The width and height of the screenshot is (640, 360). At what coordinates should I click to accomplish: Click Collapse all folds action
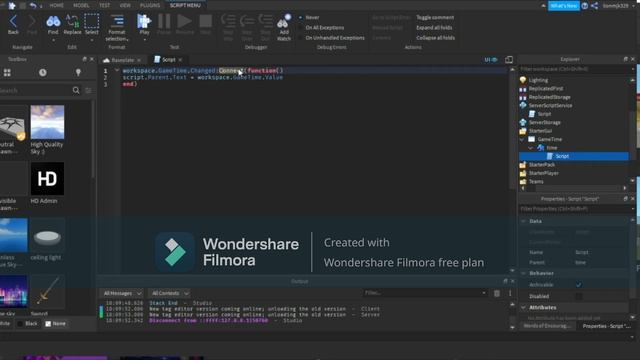[436, 38]
